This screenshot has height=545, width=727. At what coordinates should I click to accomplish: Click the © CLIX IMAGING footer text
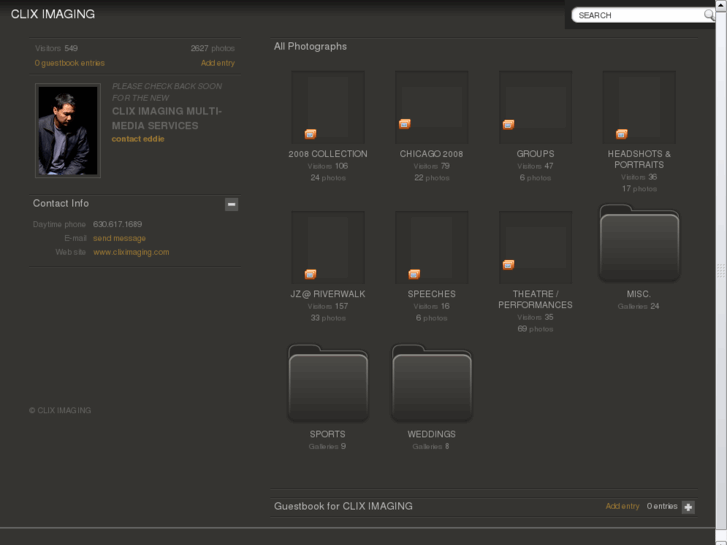(60, 410)
